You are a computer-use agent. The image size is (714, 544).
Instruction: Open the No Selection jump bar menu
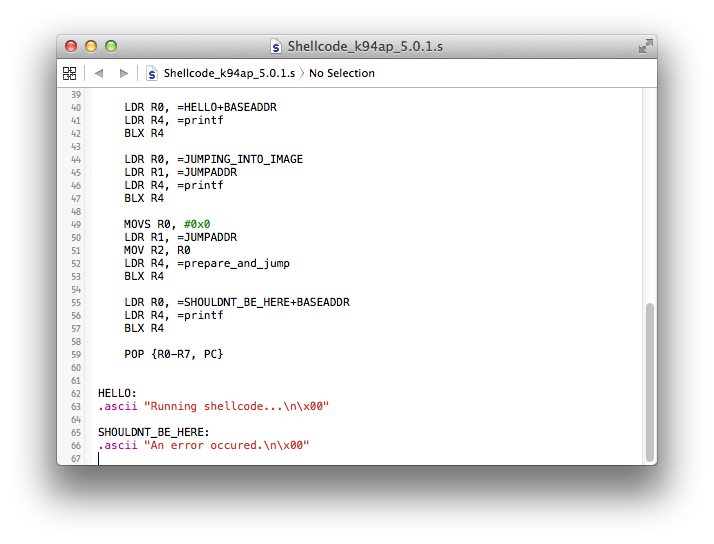pos(342,73)
